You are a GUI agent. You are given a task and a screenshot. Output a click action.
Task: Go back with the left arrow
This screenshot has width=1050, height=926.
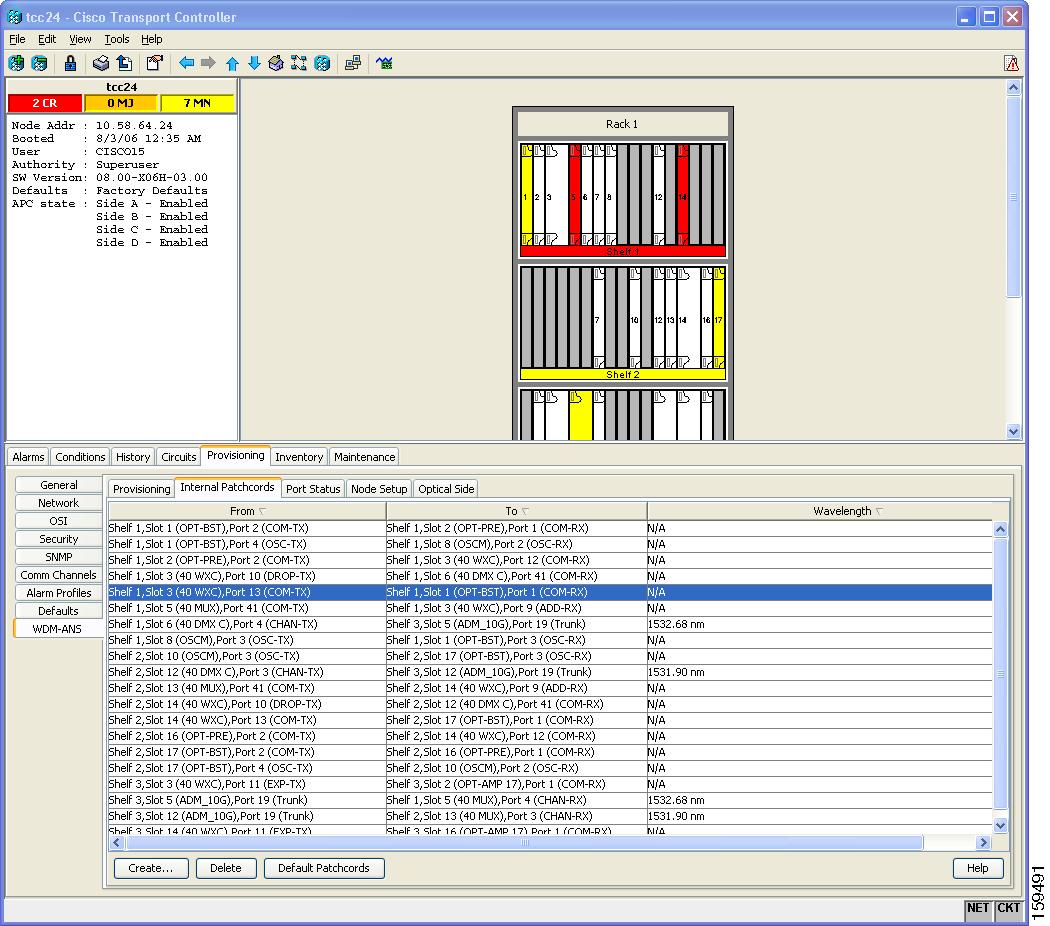click(186, 63)
